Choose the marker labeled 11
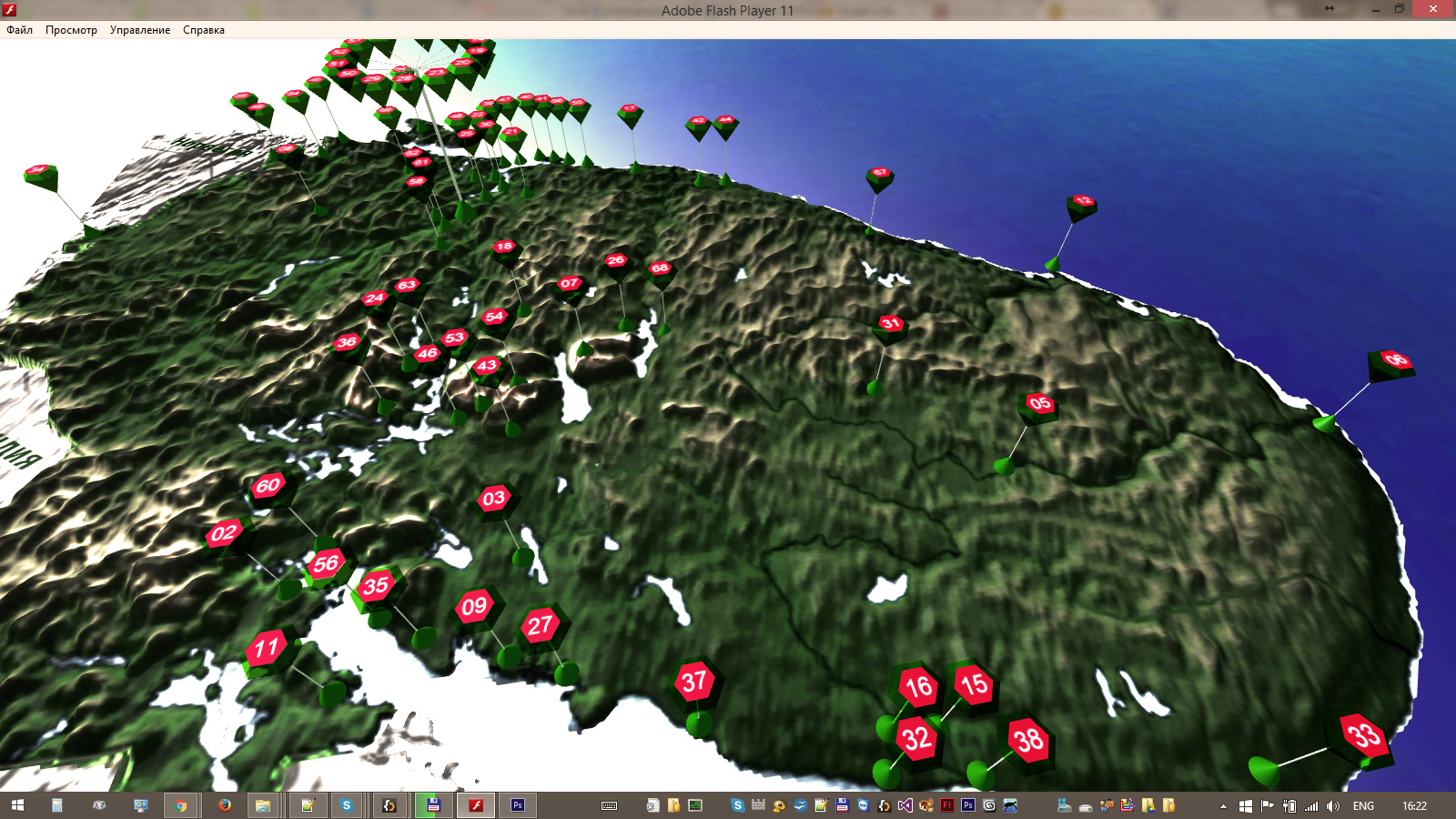This screenshot has width=1456, height=819. pyautogui.click(x=266, y=648)
